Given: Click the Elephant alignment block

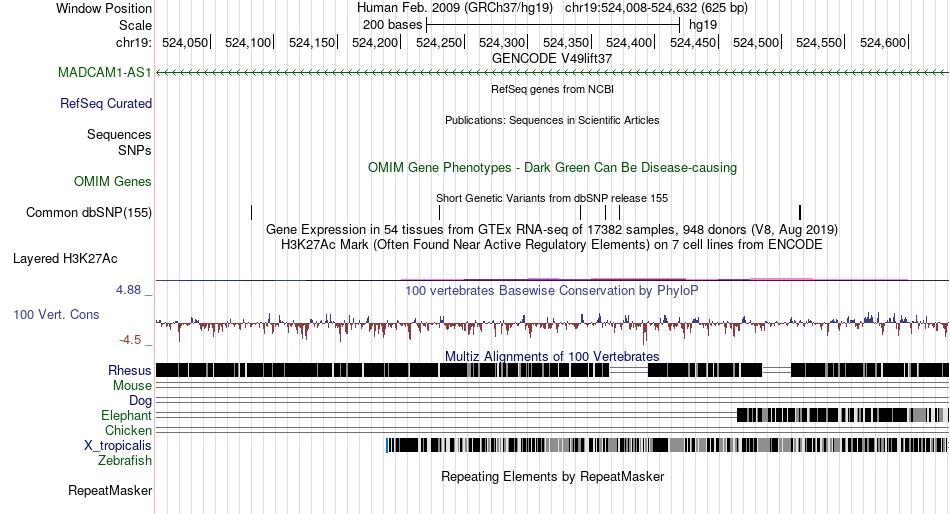Looking at the screenshot, I should 843,415.
